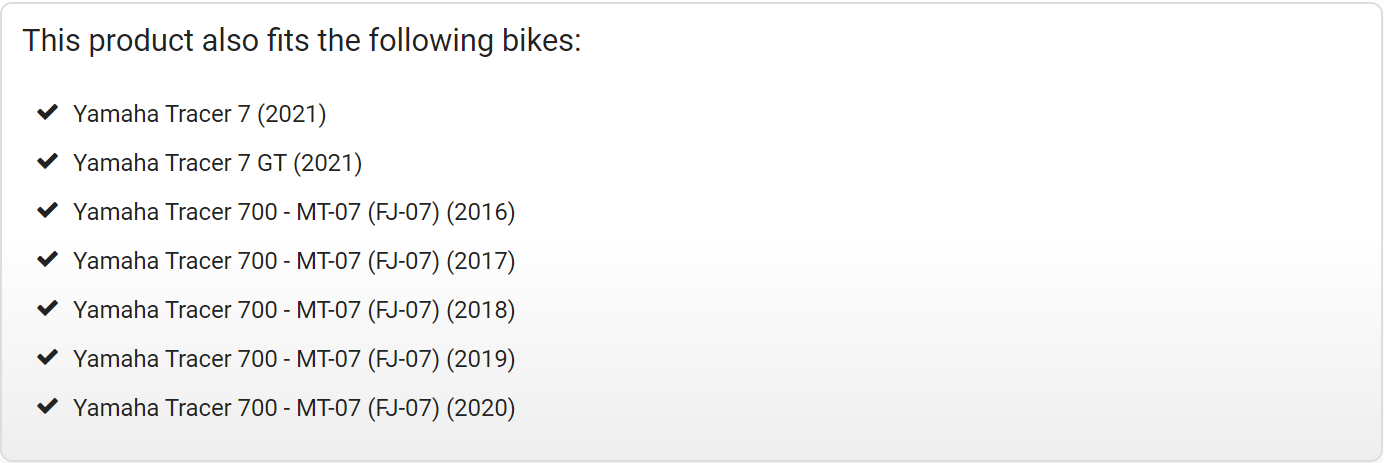Click the checkmark beside Yamaha Tracer 7 (2021)
1384x463 pixels.
[x=47, y=113]
